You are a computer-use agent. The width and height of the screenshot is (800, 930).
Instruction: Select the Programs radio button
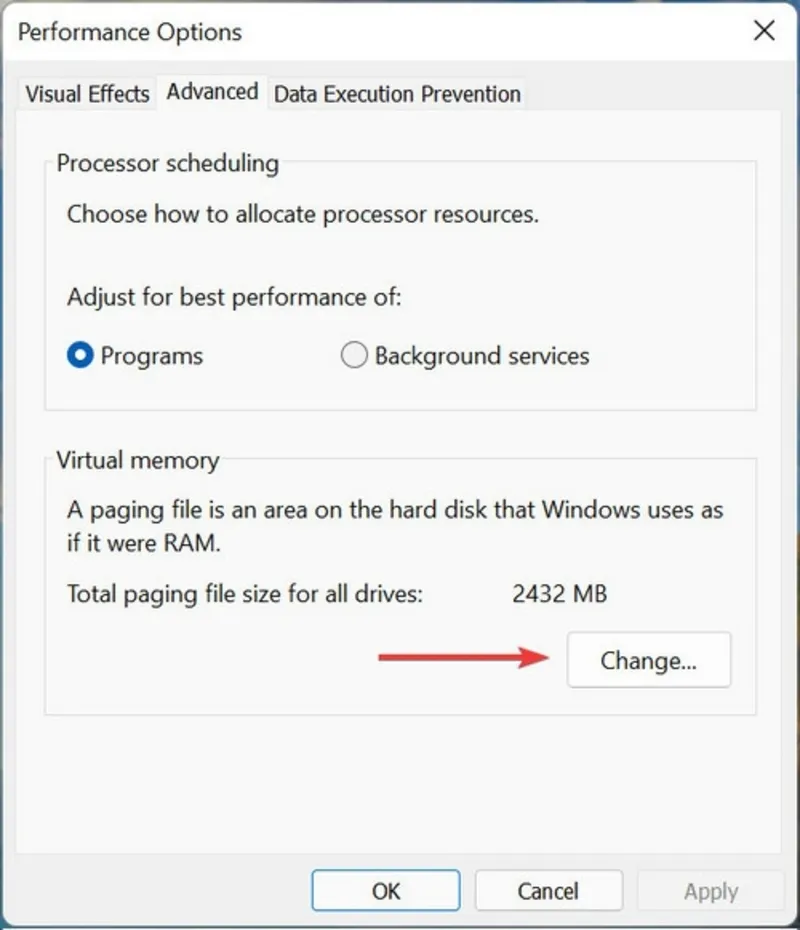(x=80, y=355)
